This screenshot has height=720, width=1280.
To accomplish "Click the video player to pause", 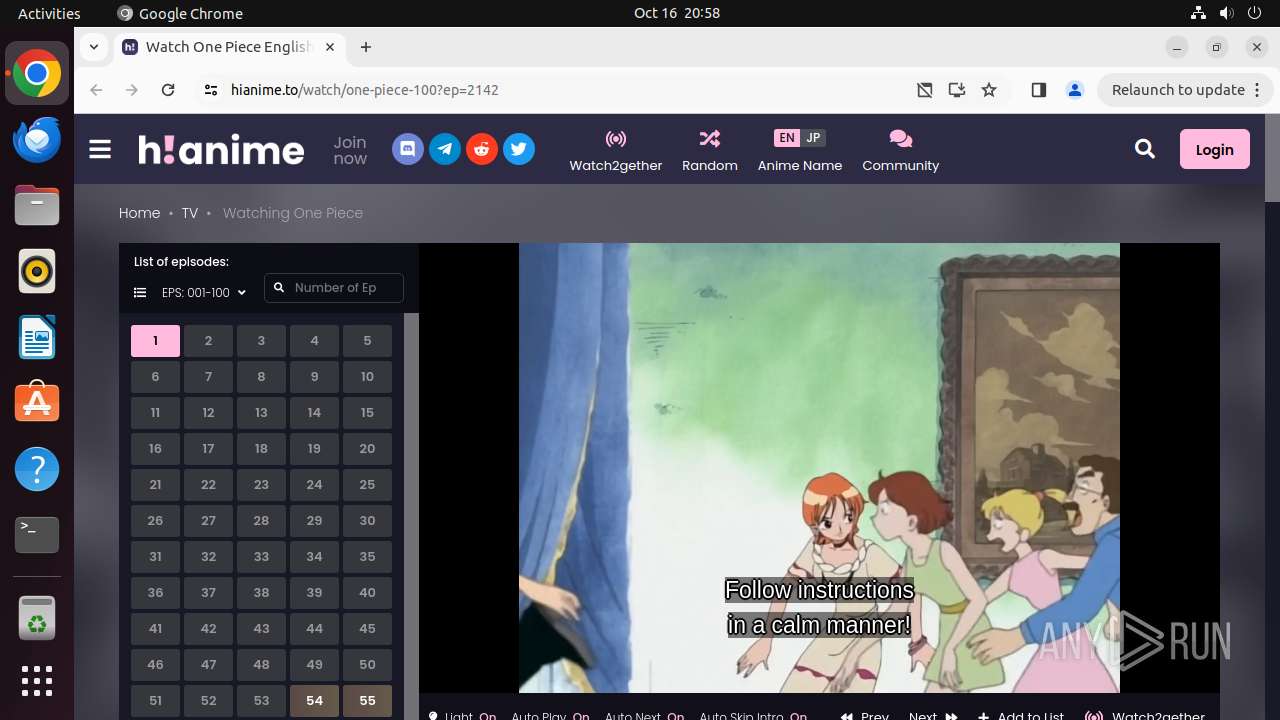I will (x=819, y=468).
